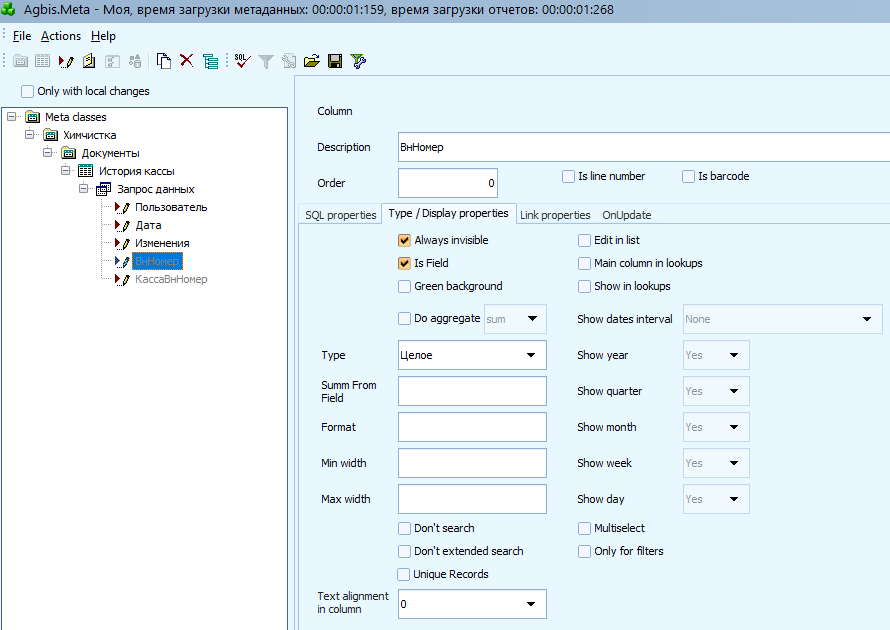Click the Description field containing ВнНомер

[x=644, y=147]
